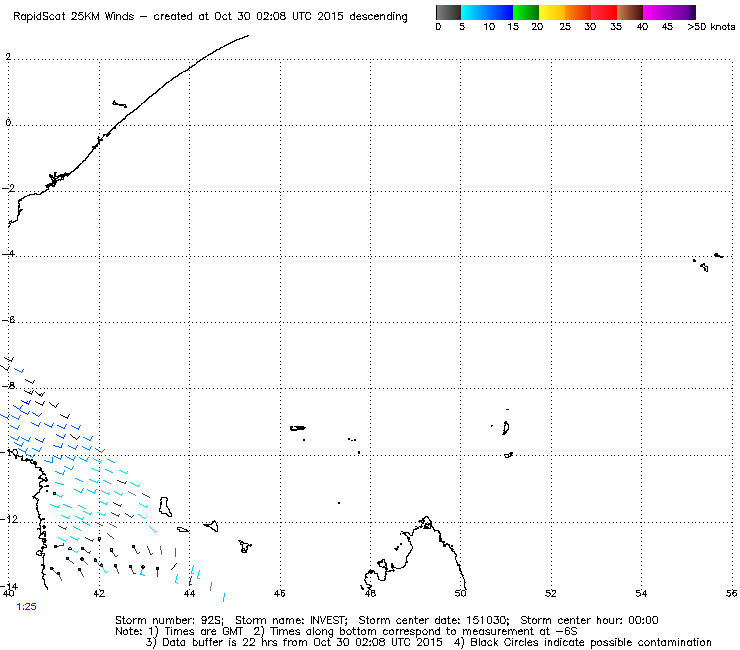Click the gray 0-5 knots color band
This screenshot has height=650, width=740.
coord(448,12)
